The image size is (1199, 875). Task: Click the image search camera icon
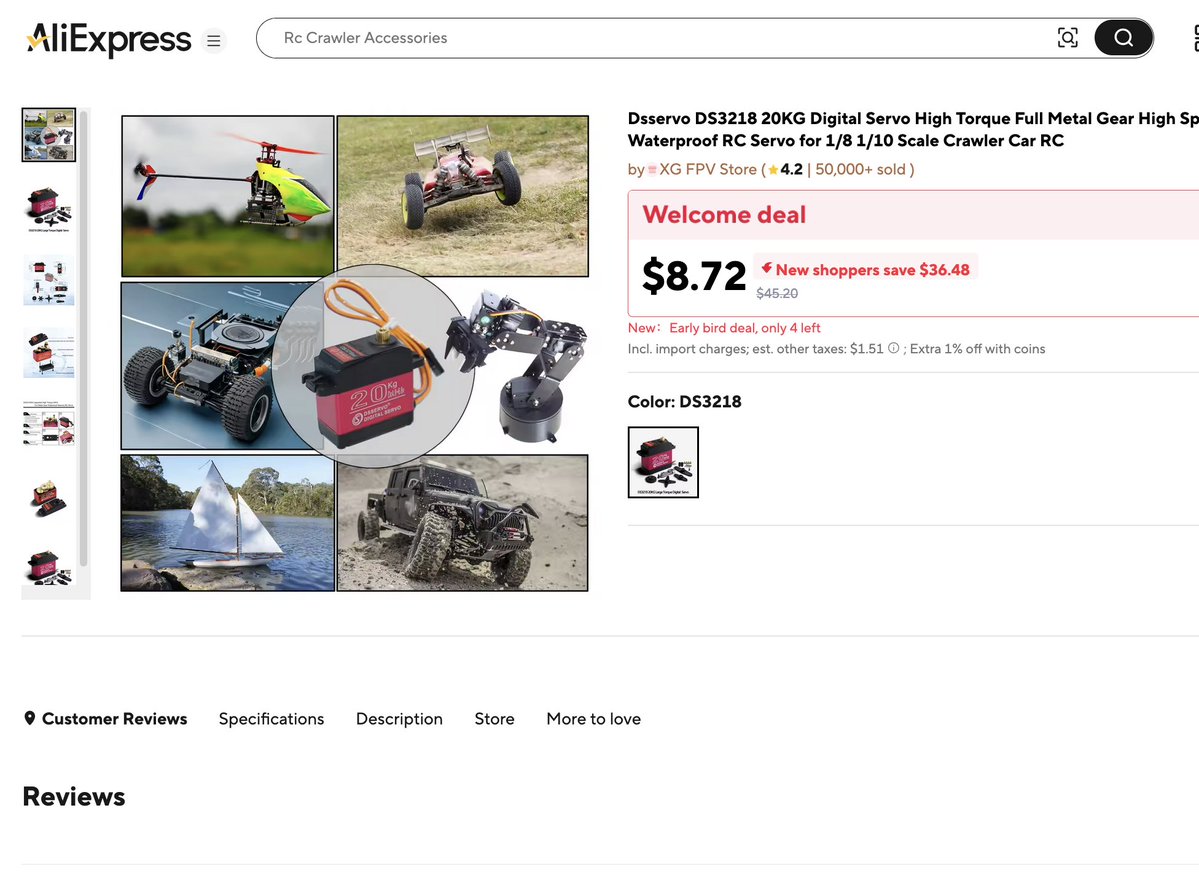point(1067,37)
